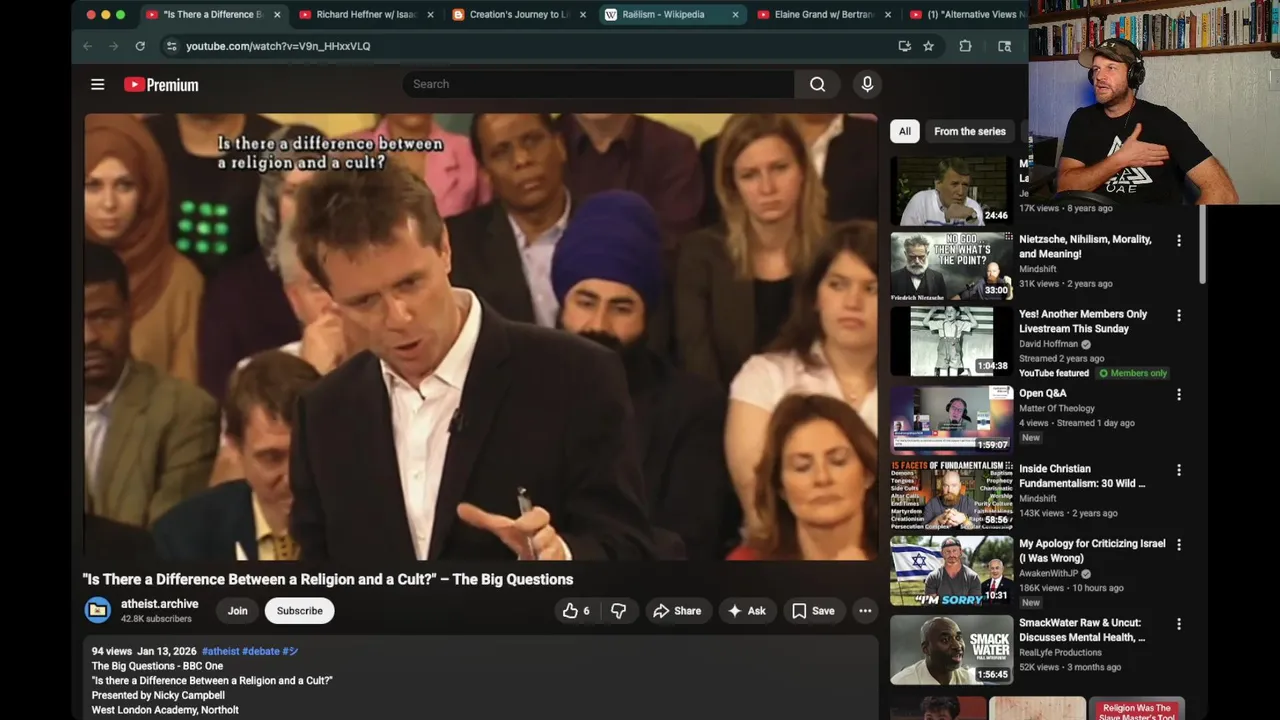Open the #atheist hashtag link

[x=220, y=651]
